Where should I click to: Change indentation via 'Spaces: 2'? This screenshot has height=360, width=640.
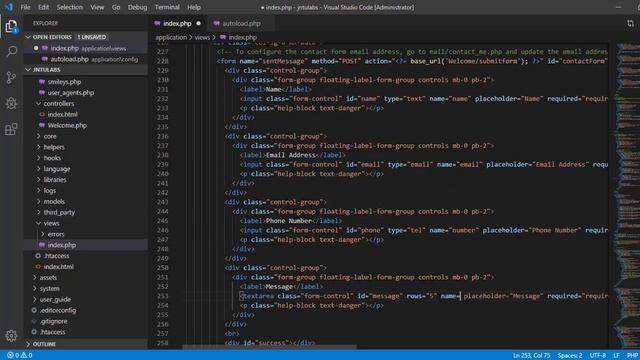coord(570,355)
